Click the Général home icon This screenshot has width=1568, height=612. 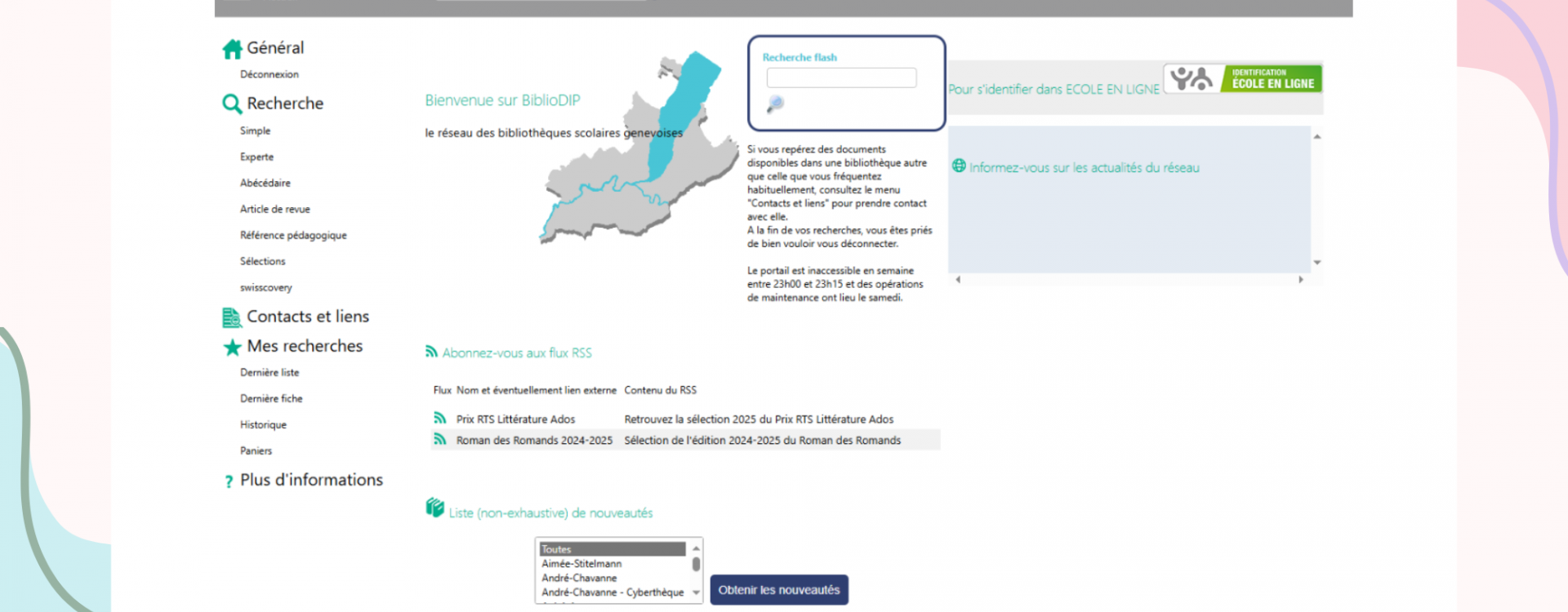232,49
